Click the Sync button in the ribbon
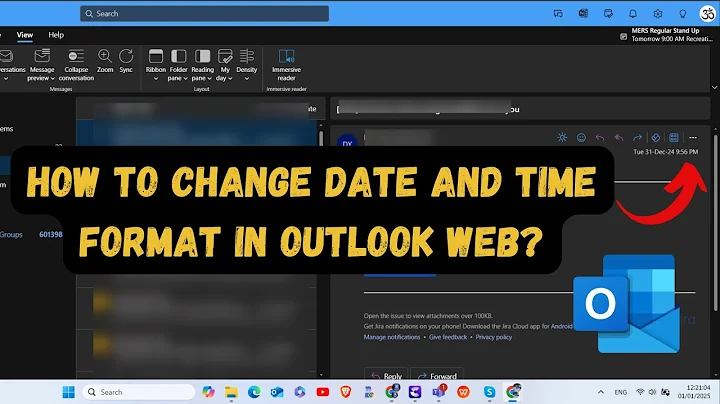Screen dimensions: 720x404 [x=126, y=62]
